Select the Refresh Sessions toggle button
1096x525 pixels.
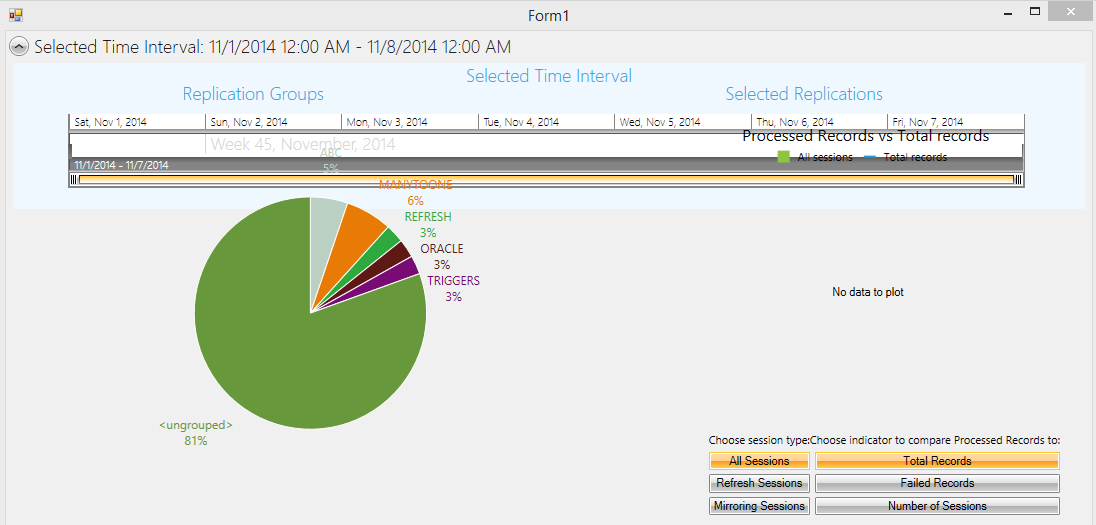759,483
